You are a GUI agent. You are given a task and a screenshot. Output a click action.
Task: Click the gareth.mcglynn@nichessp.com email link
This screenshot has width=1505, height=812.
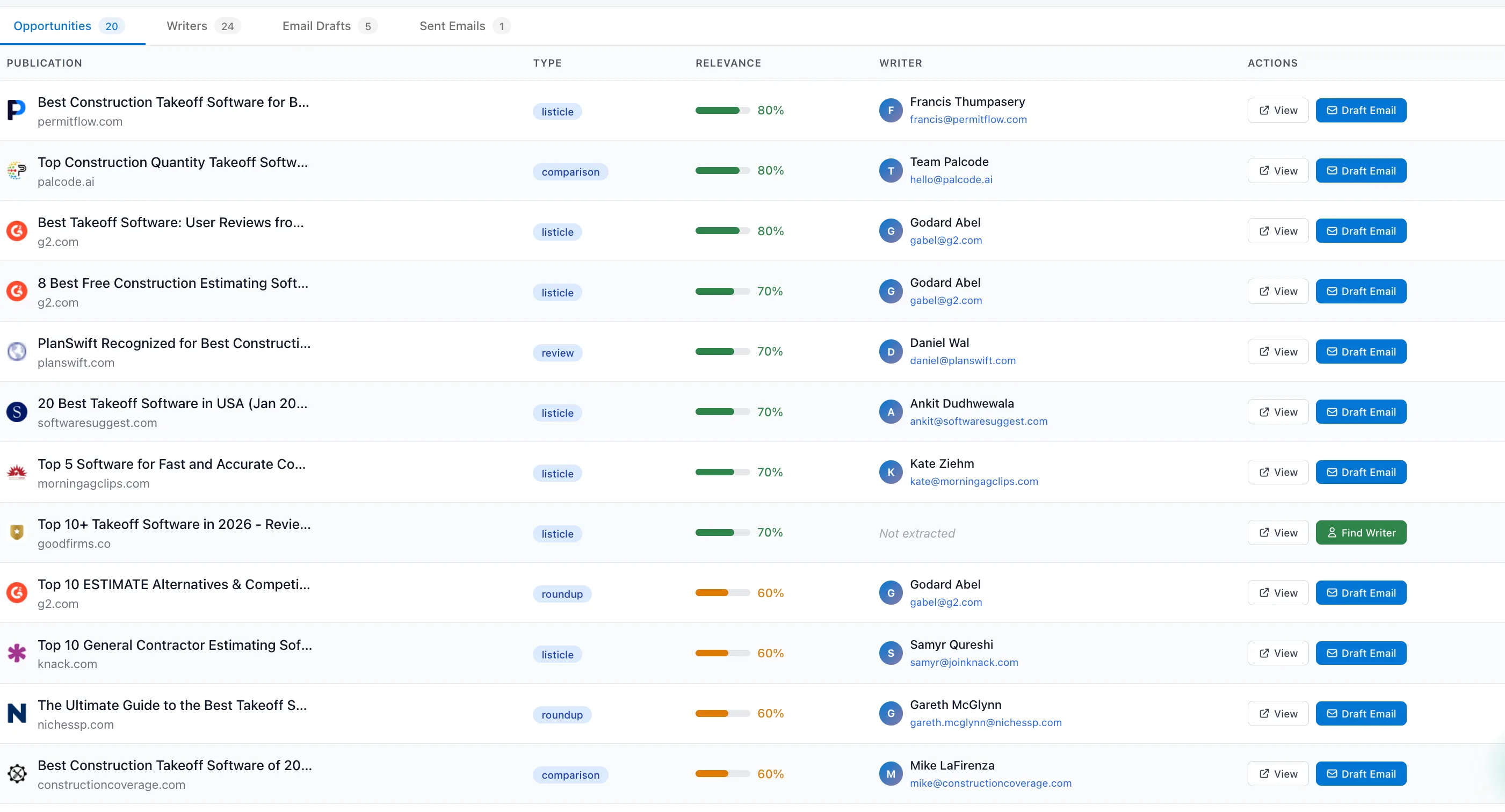(x=985, y=723)
